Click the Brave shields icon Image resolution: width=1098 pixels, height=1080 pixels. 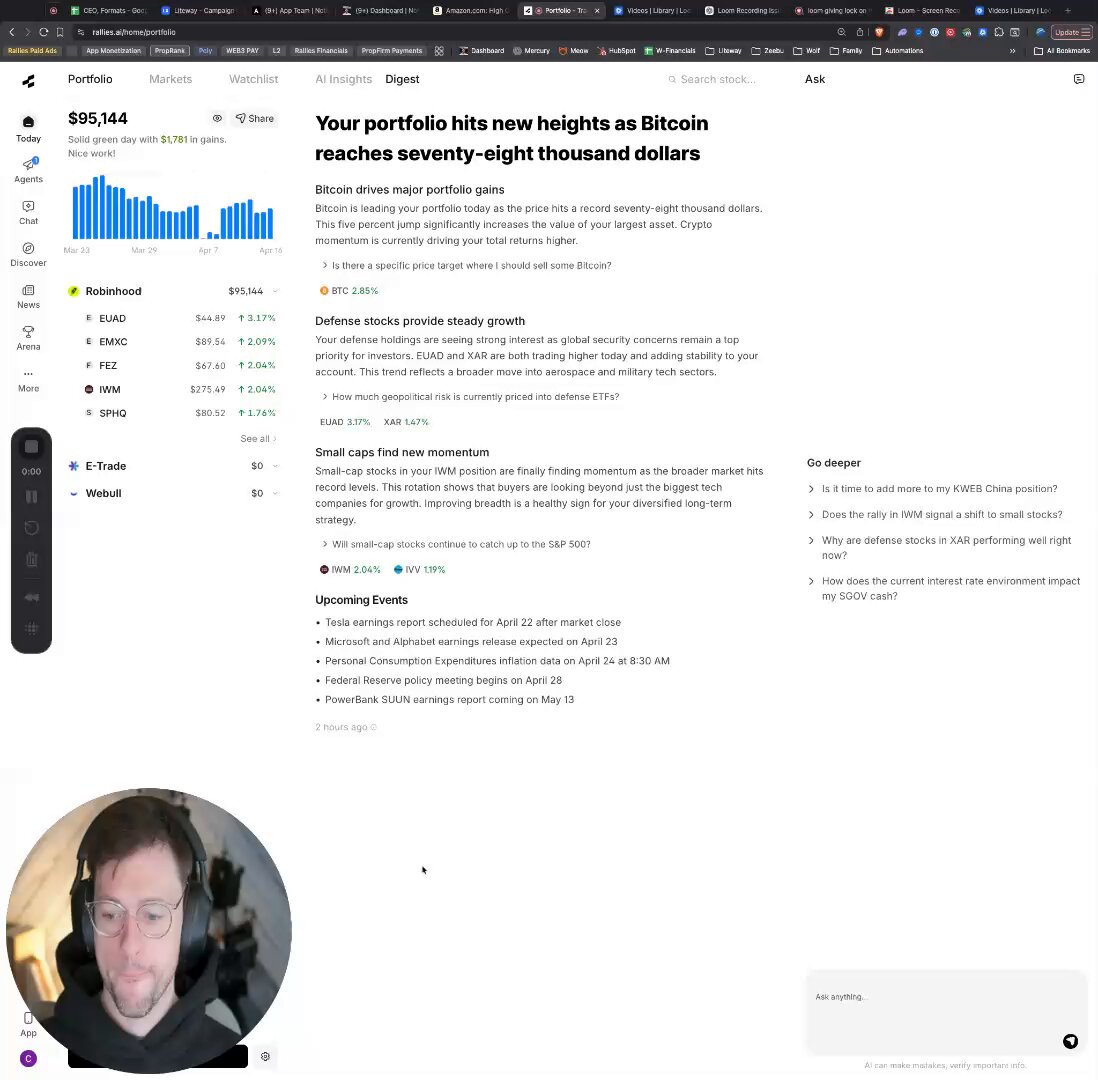(x=879, y=32)
